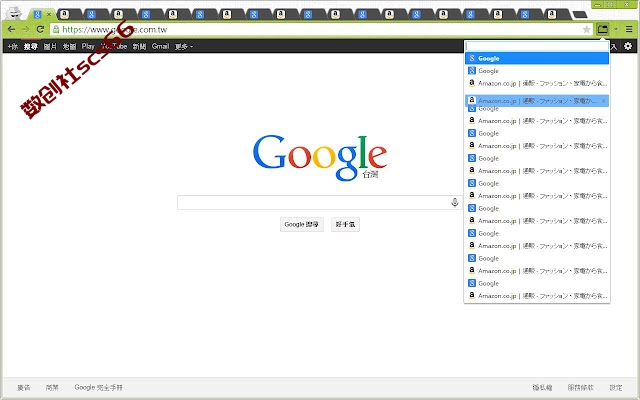Click the green padlock in address bar
Viewport: 640px width, 400px height.
[x=56, y=29]
